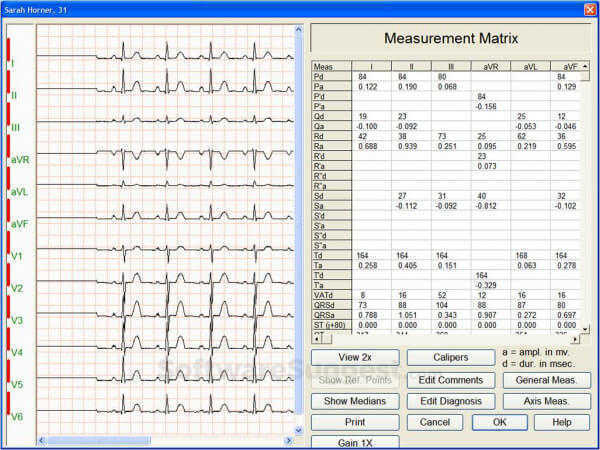Click cell value 104 in QRSd row
Screen dimensions: 600x450
point(442,305)
